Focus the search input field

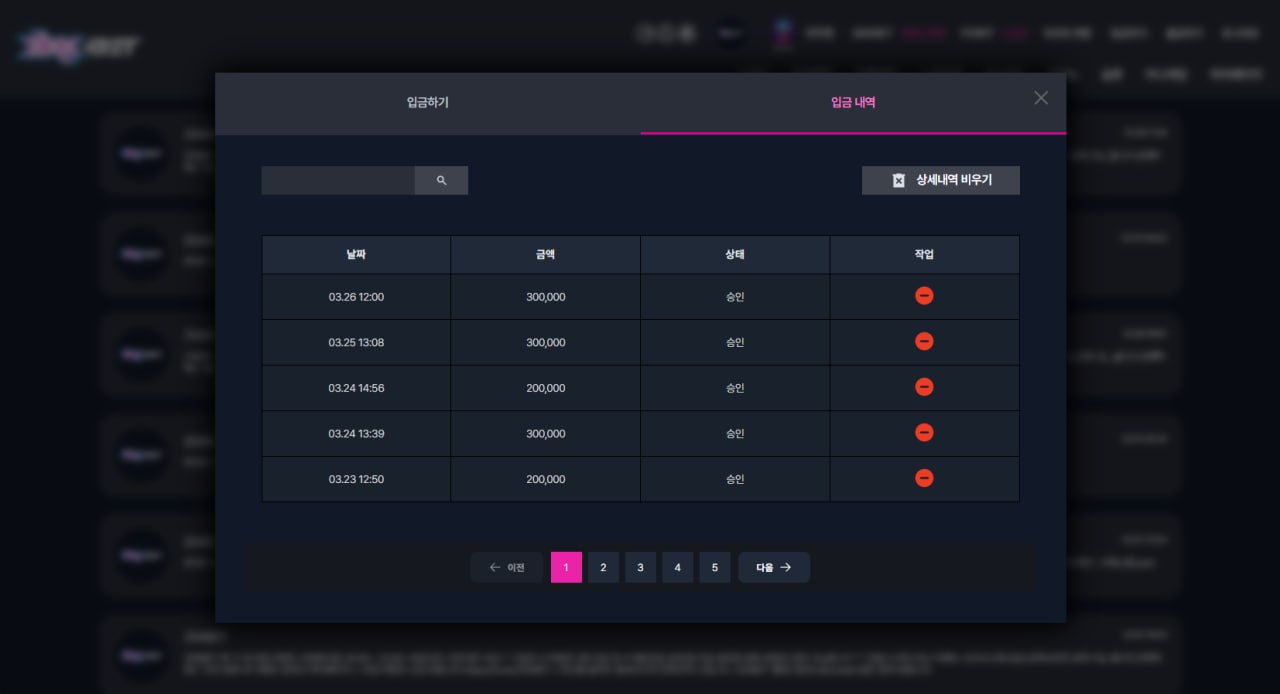click(338, 180)
